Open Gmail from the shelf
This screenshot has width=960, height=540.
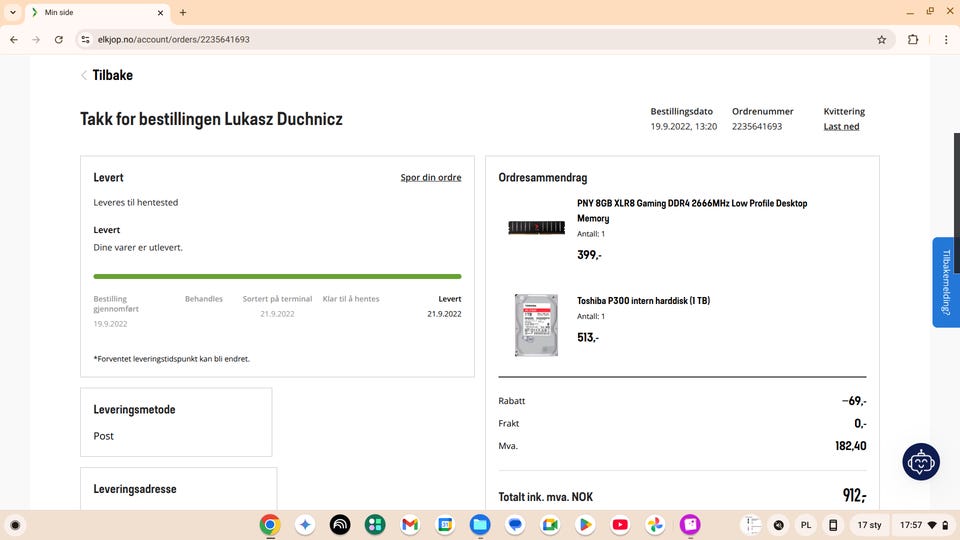tap(410, 525)
